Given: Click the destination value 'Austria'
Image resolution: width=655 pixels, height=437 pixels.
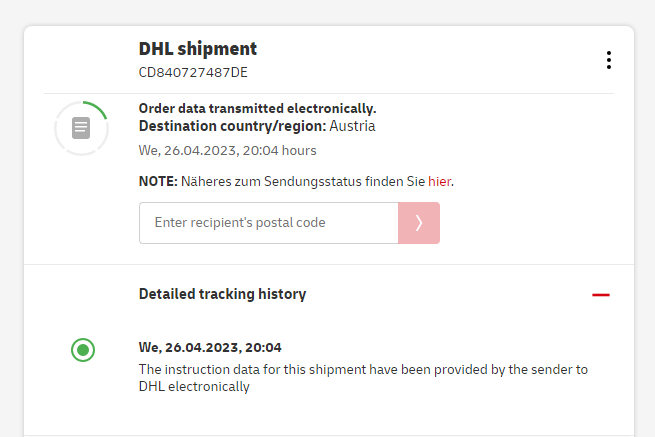Looking at the screenshot, I should pyautogui.click(x=352, y=126).
